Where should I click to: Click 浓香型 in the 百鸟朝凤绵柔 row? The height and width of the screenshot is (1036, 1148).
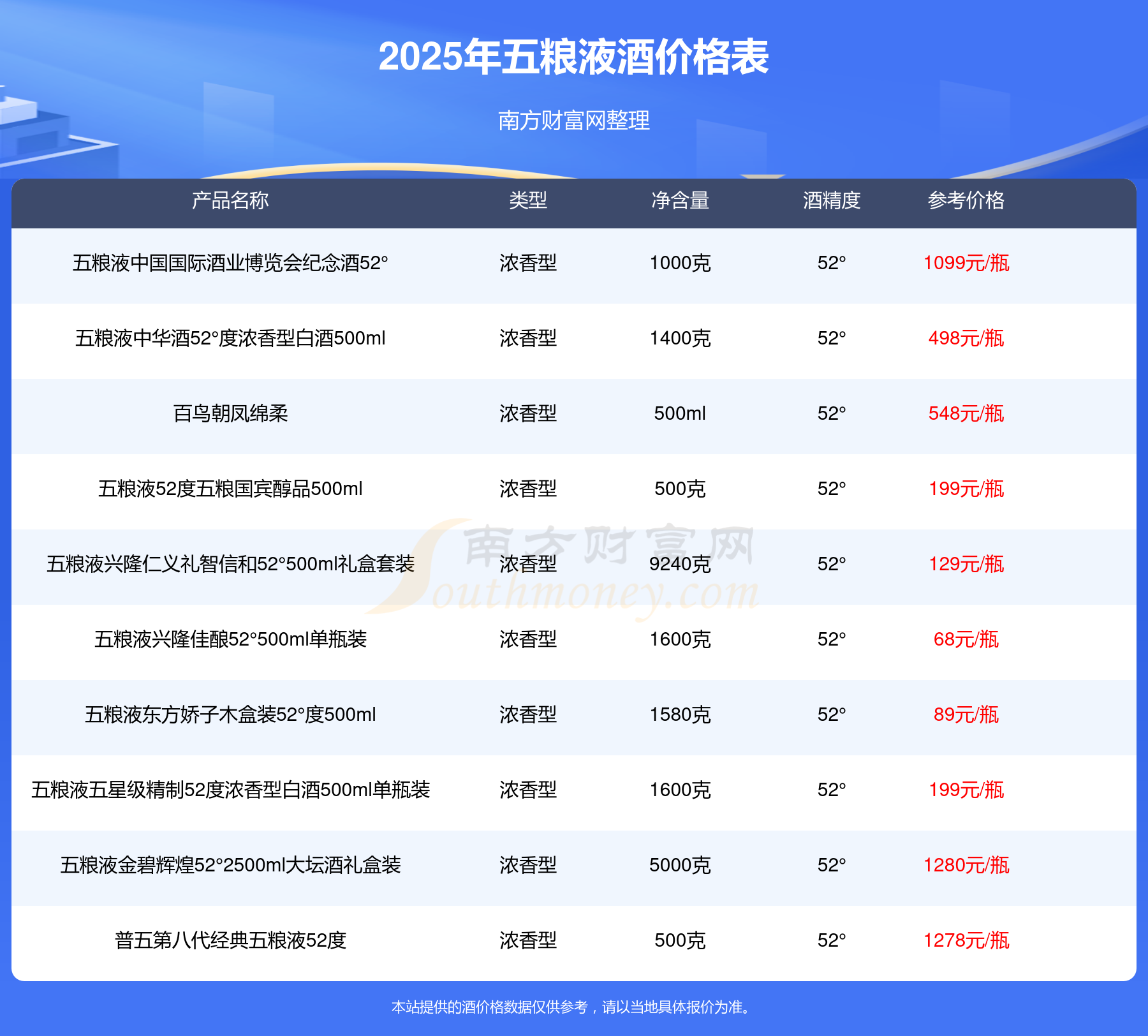coord(528,413)
